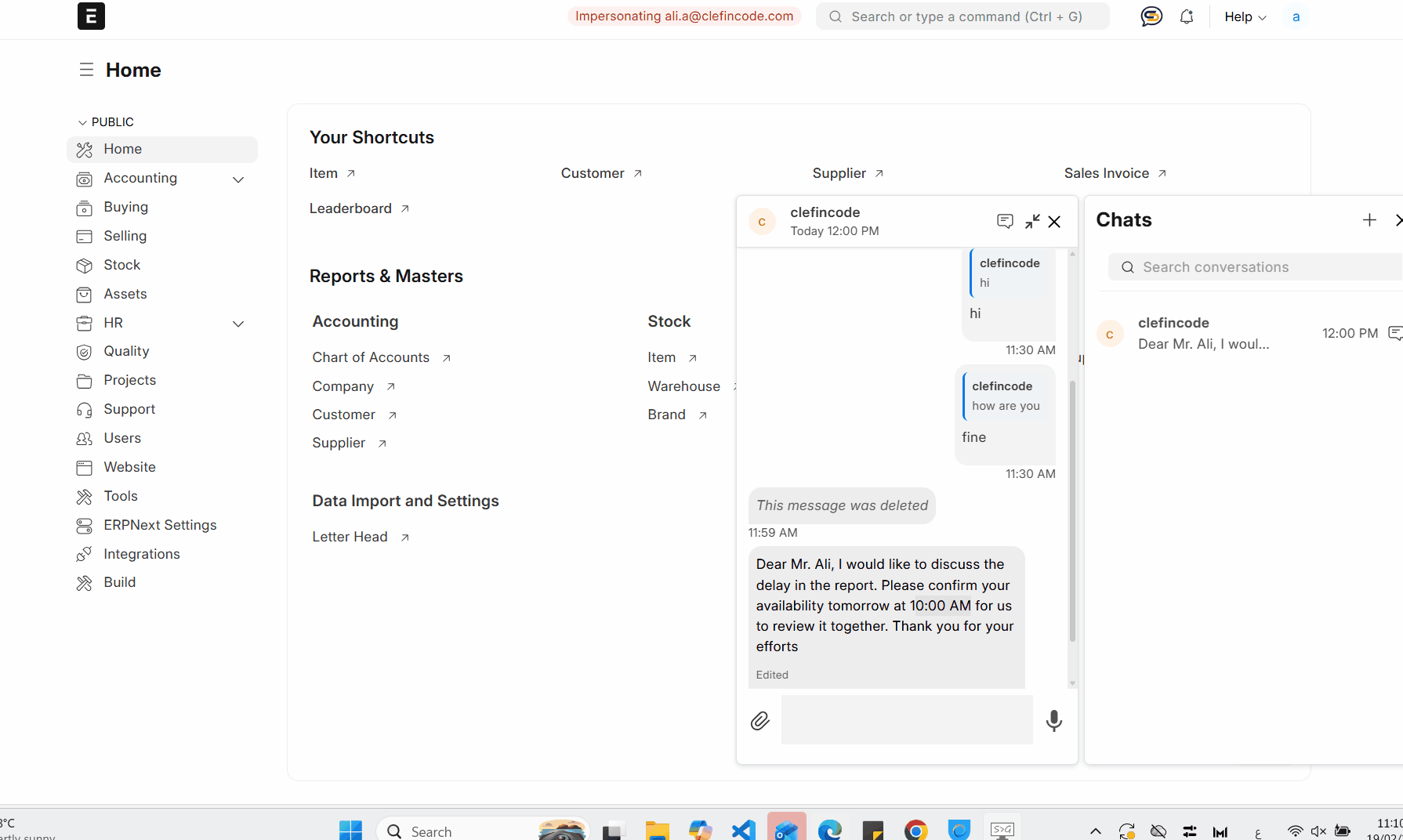Click the microphone voice message icon
Viewport: 1403px width, 840px height.
point(1054,720)
